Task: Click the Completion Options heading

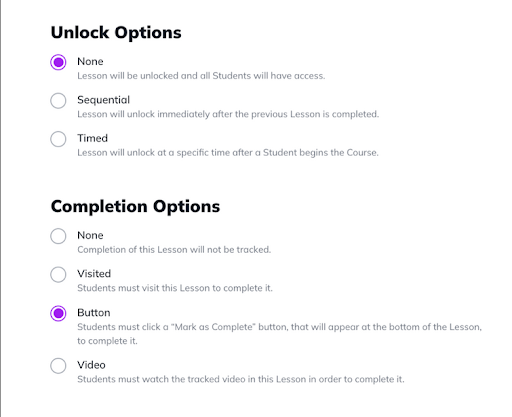Action: pos(135,206)
